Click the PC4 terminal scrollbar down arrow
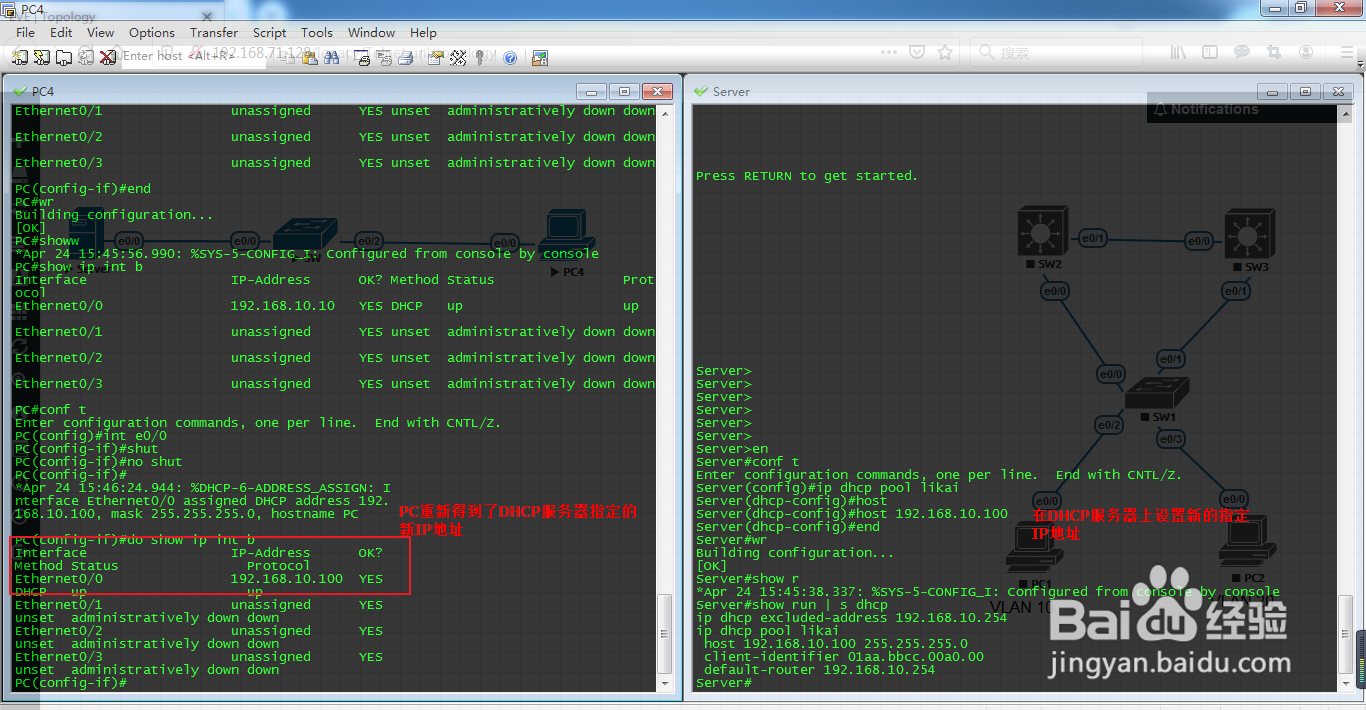 (665, 682)
